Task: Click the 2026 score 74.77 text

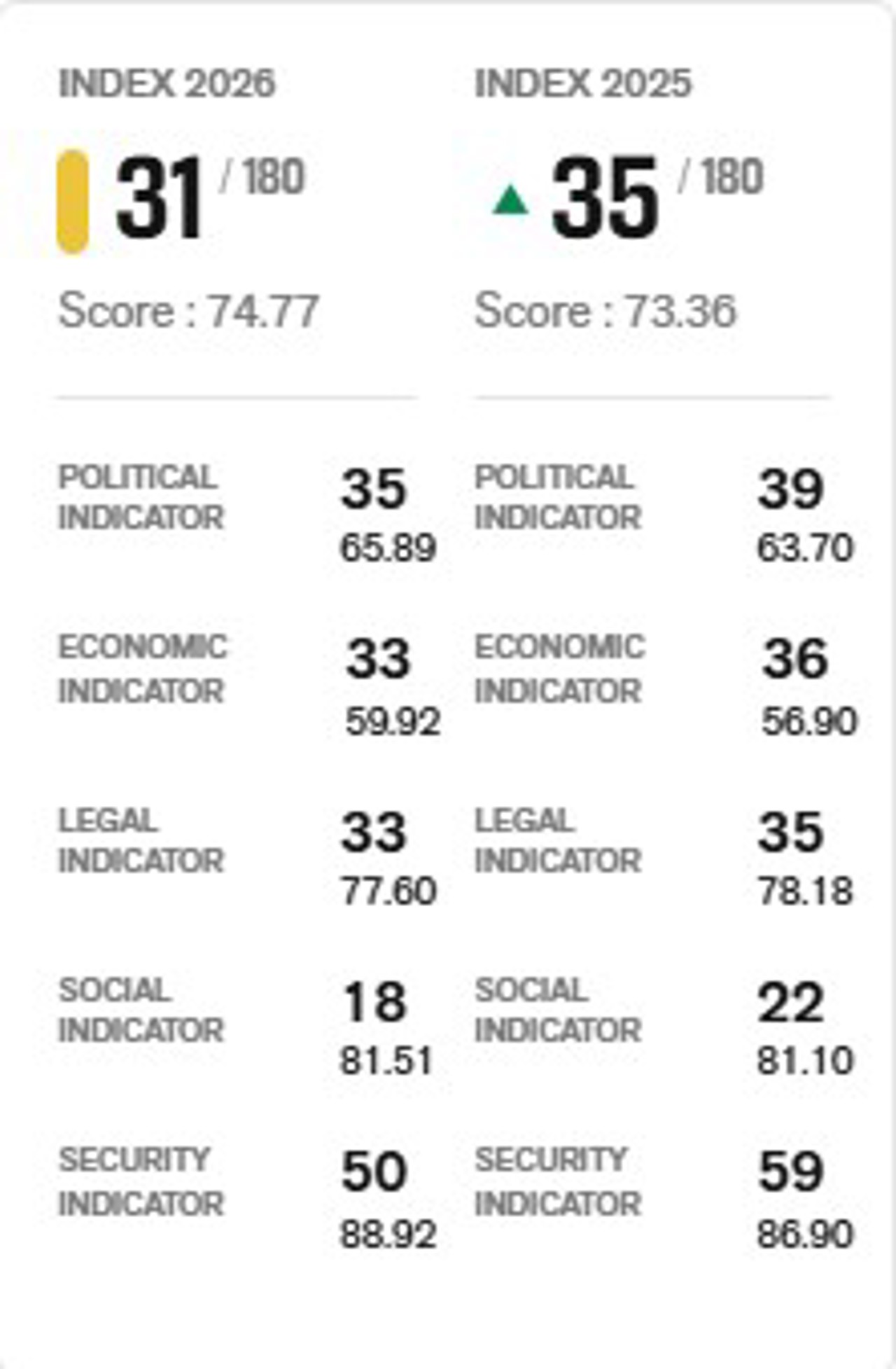Action: tap(189, 310)
